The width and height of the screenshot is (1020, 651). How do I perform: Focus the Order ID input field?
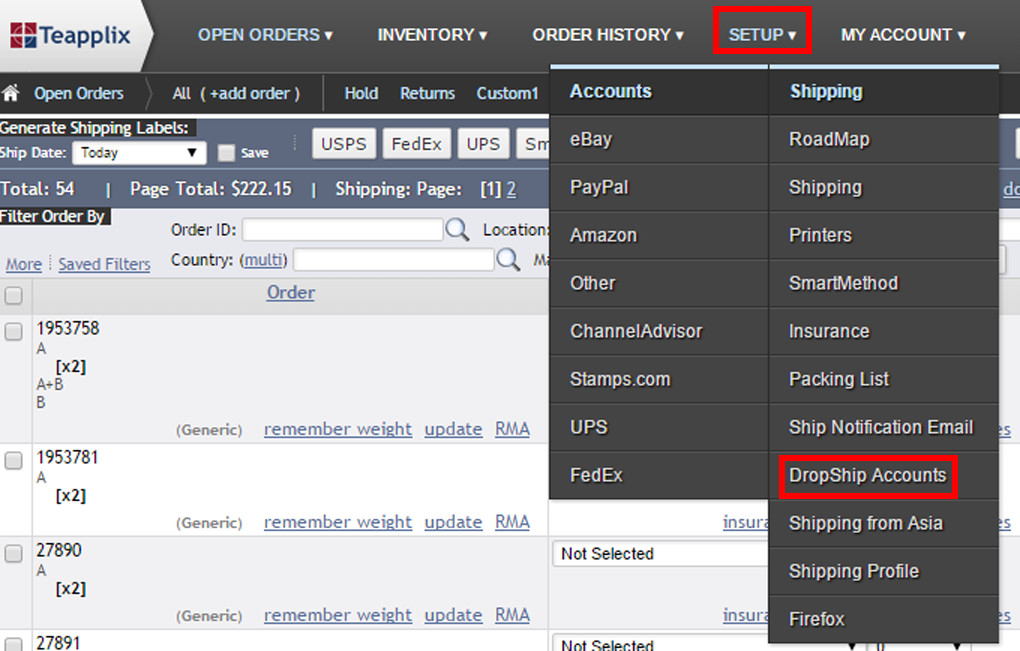point(343,230)
